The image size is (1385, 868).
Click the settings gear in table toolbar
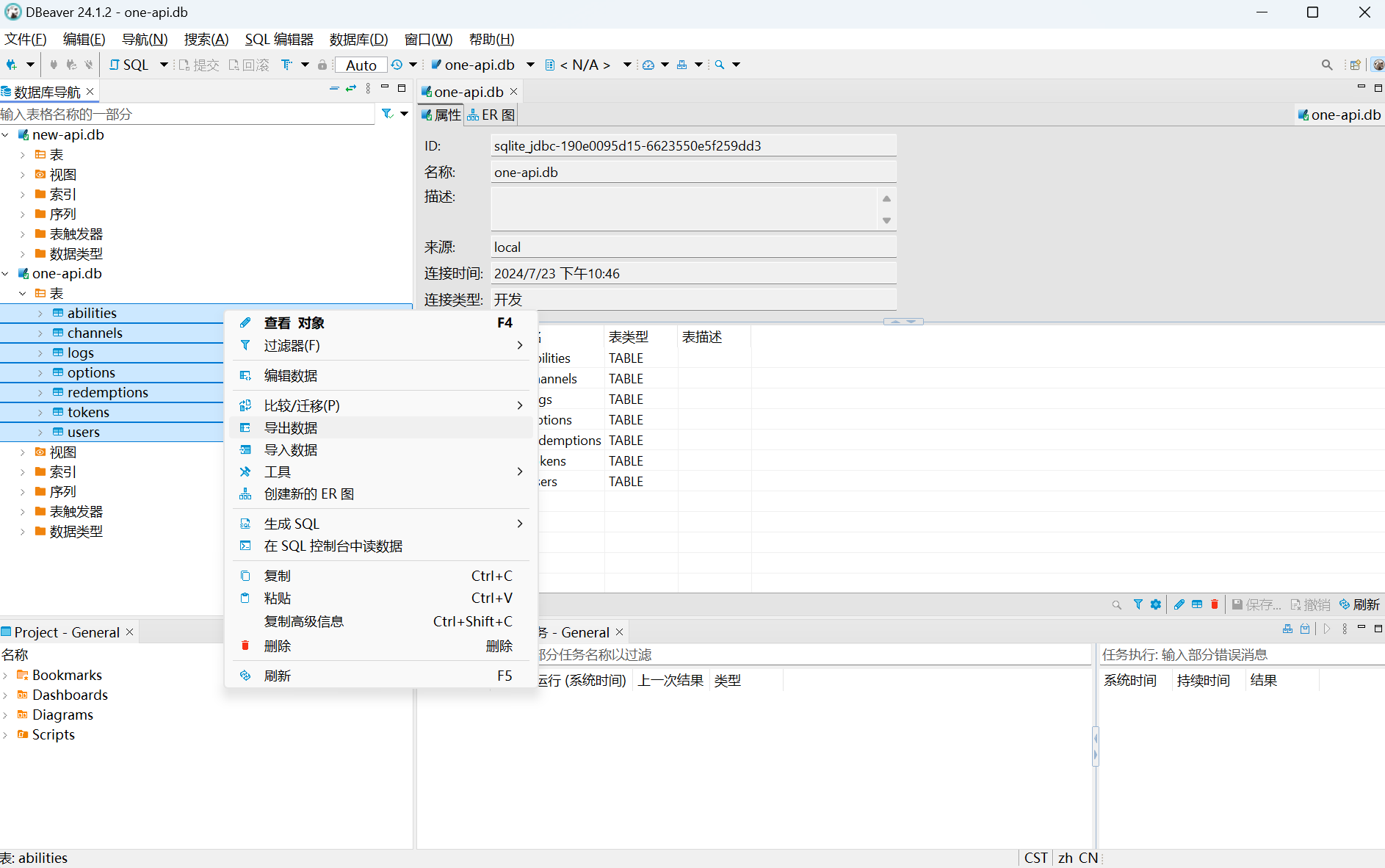[1156, 604]
